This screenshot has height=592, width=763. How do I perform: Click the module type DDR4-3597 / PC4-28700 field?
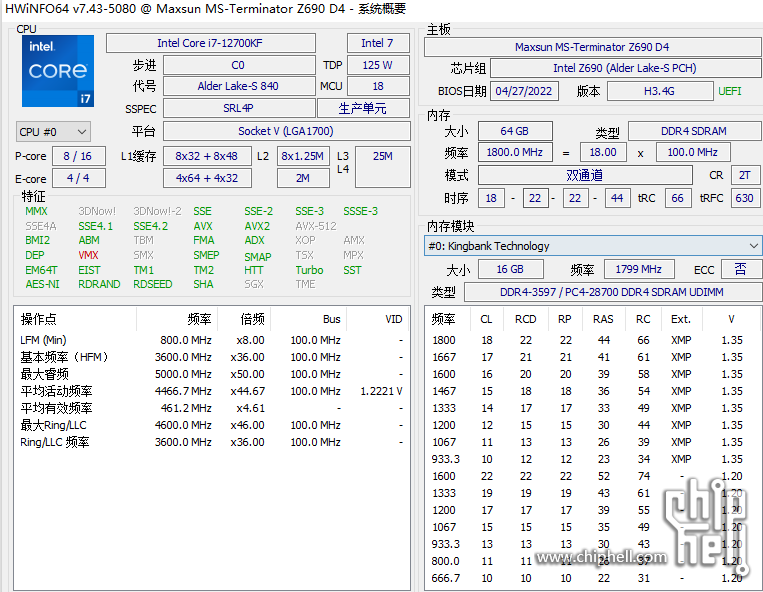[612, 292]
